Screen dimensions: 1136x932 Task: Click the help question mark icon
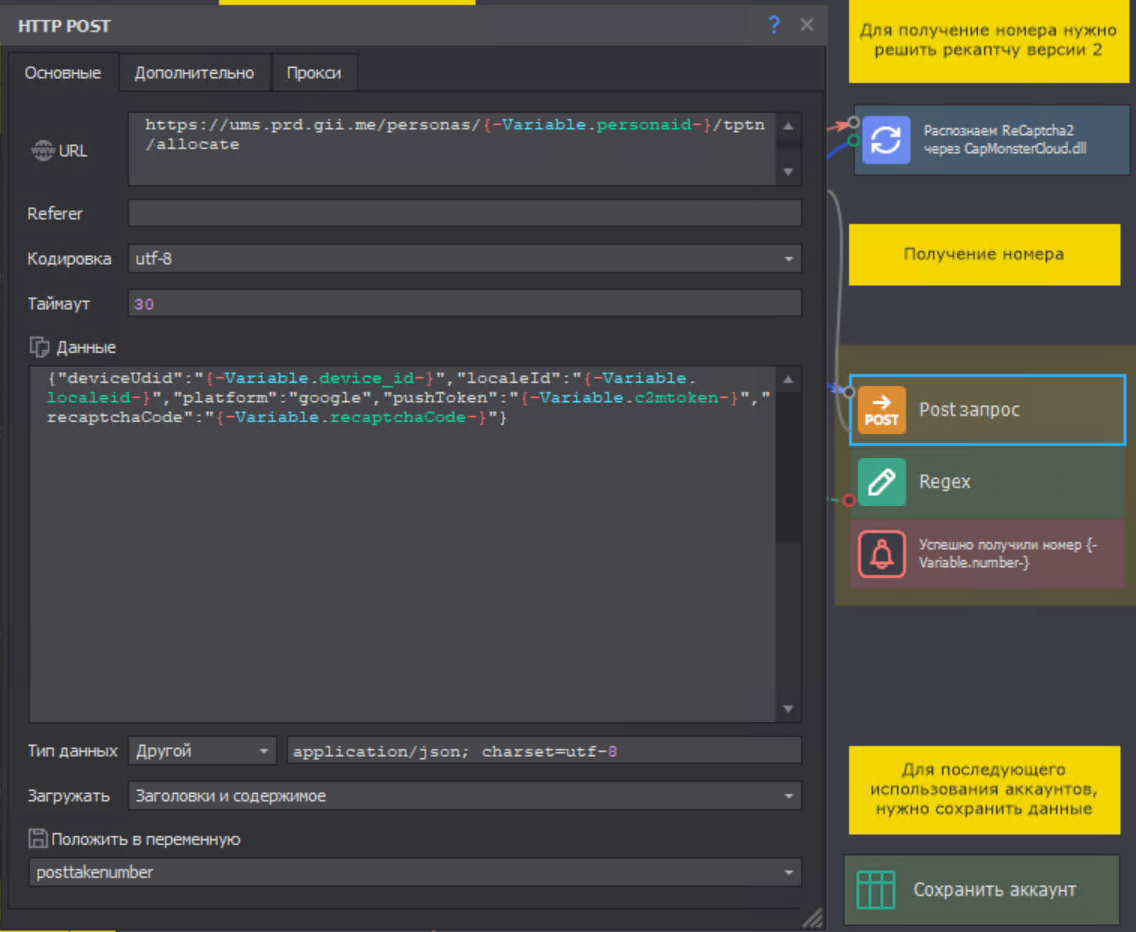774,25
